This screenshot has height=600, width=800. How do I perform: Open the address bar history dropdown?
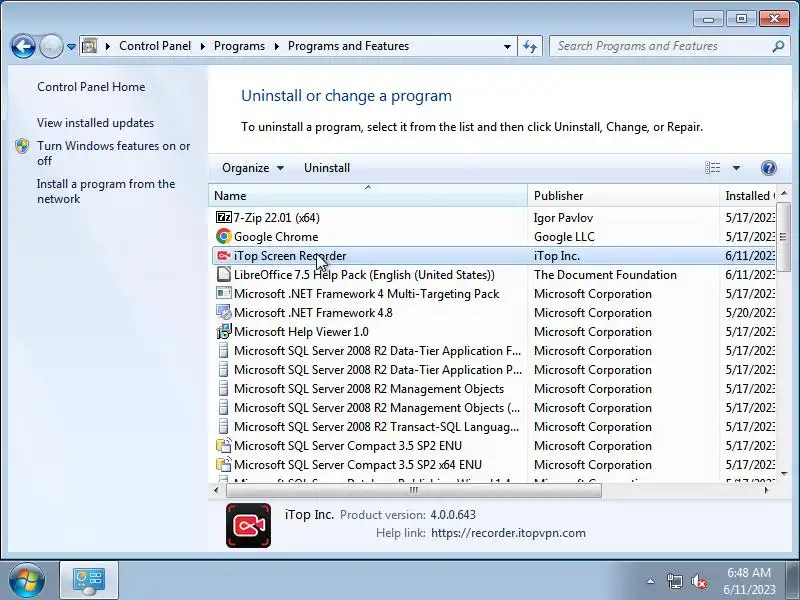point(507,46)
